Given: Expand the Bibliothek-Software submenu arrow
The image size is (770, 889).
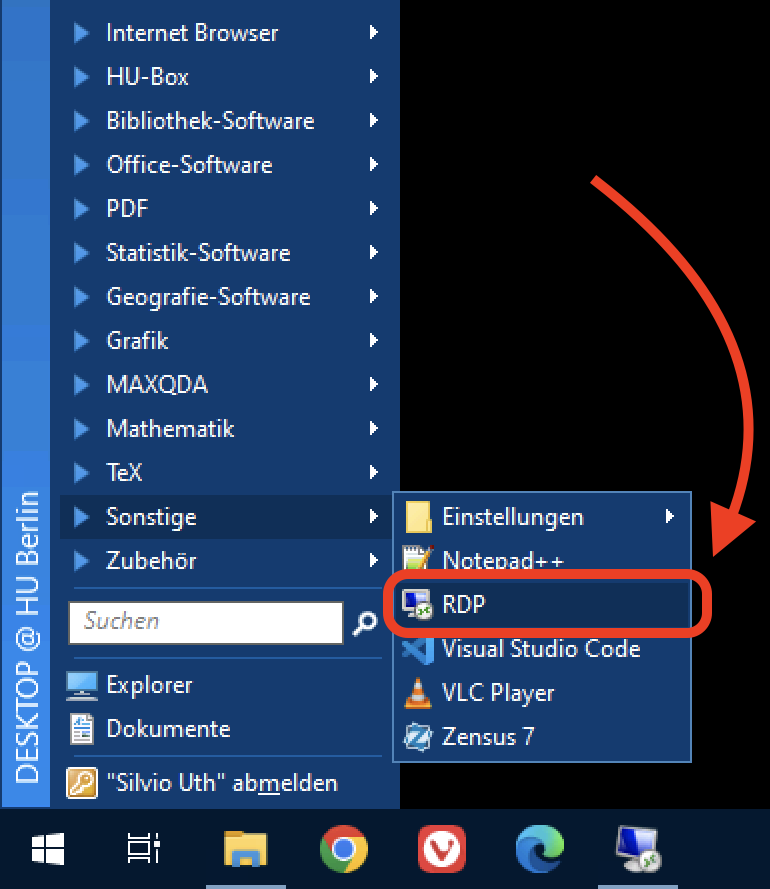Looking at the screenshot, I should [x=373, y=120].
